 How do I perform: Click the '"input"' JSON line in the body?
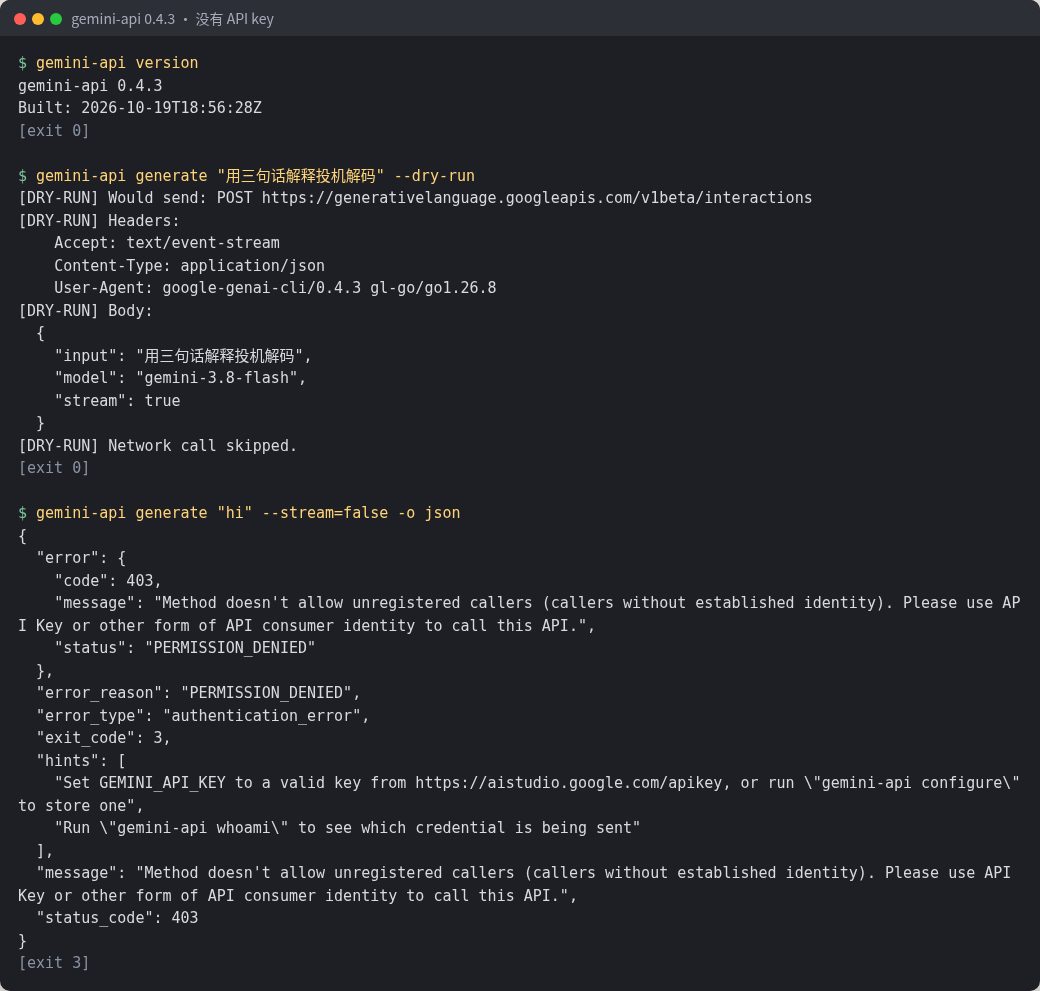(183, 356)
